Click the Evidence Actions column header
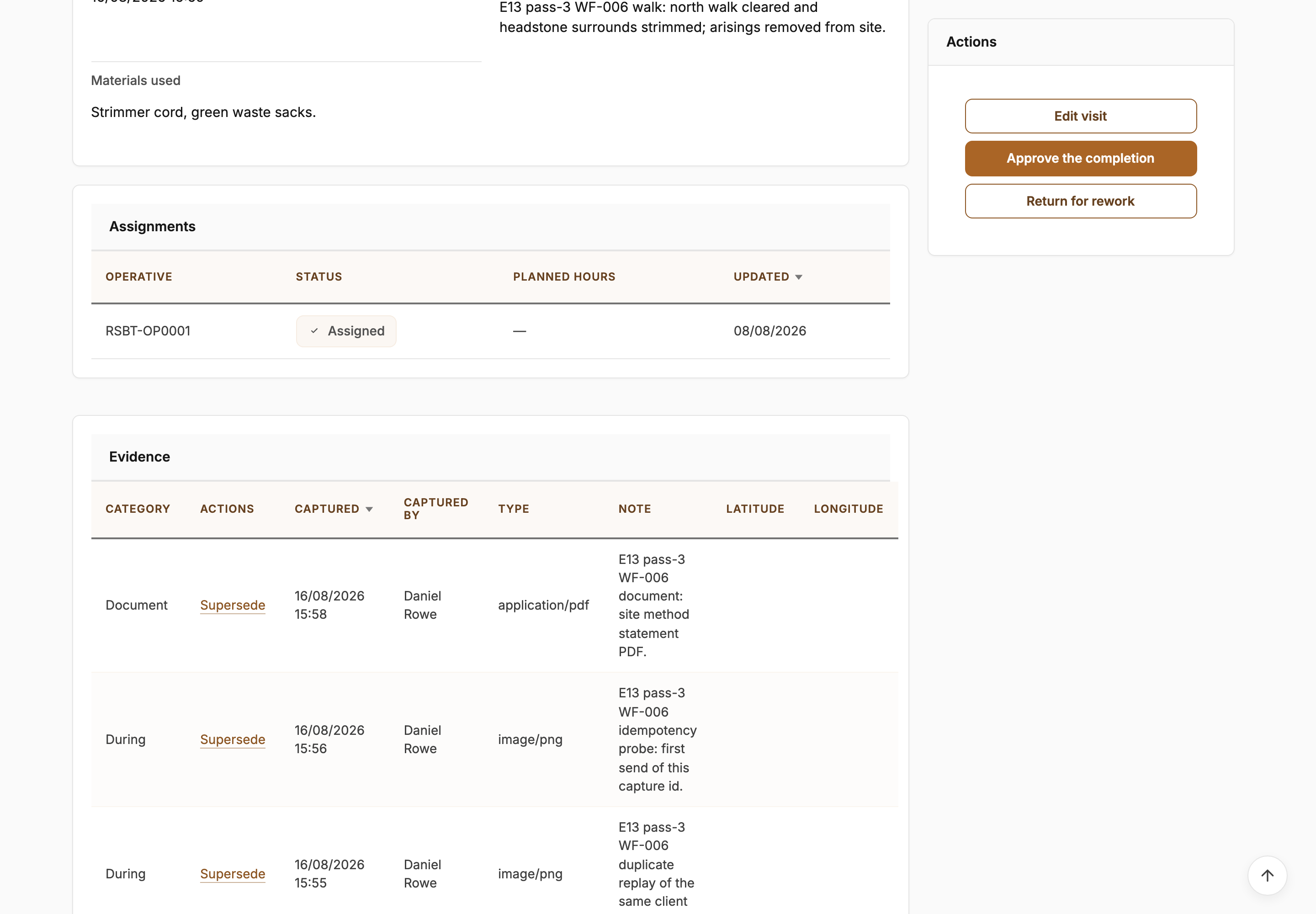 (227, 509)
